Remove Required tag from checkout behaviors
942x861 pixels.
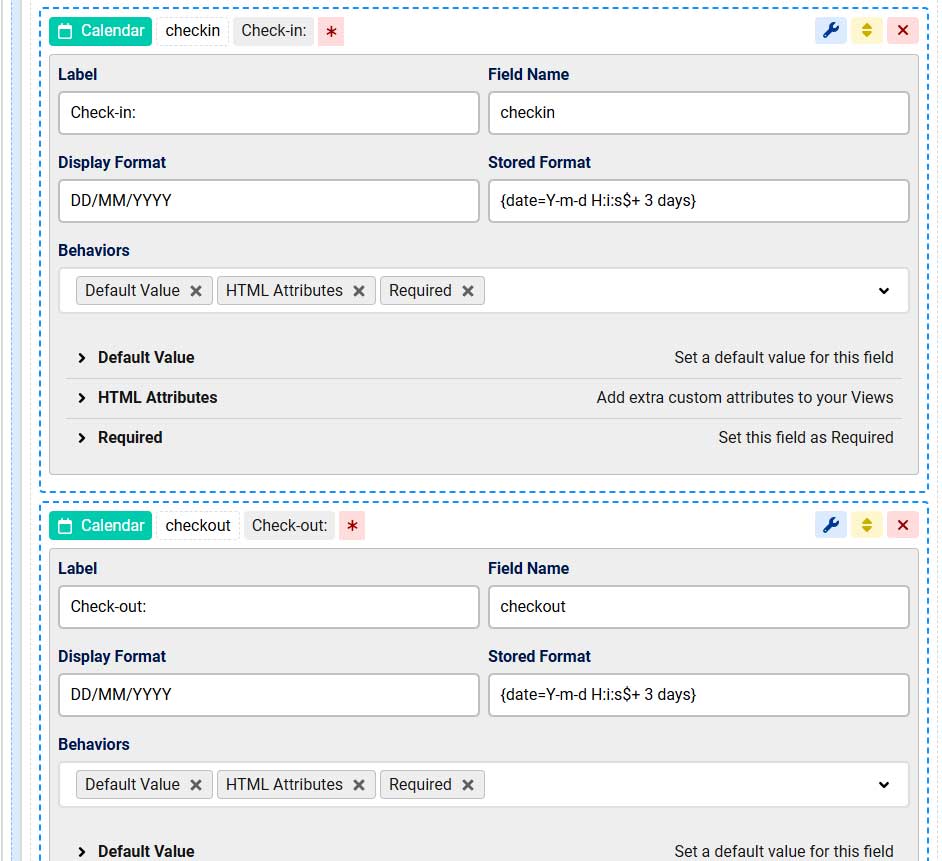point(467,785)
